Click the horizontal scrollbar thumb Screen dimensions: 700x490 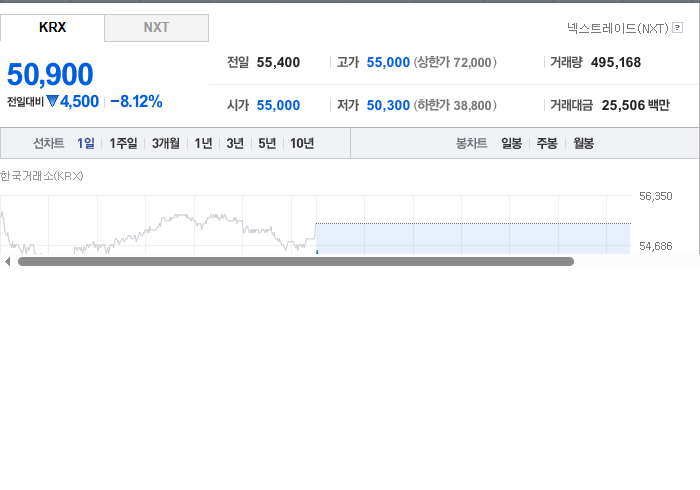(x=296, y=262)
